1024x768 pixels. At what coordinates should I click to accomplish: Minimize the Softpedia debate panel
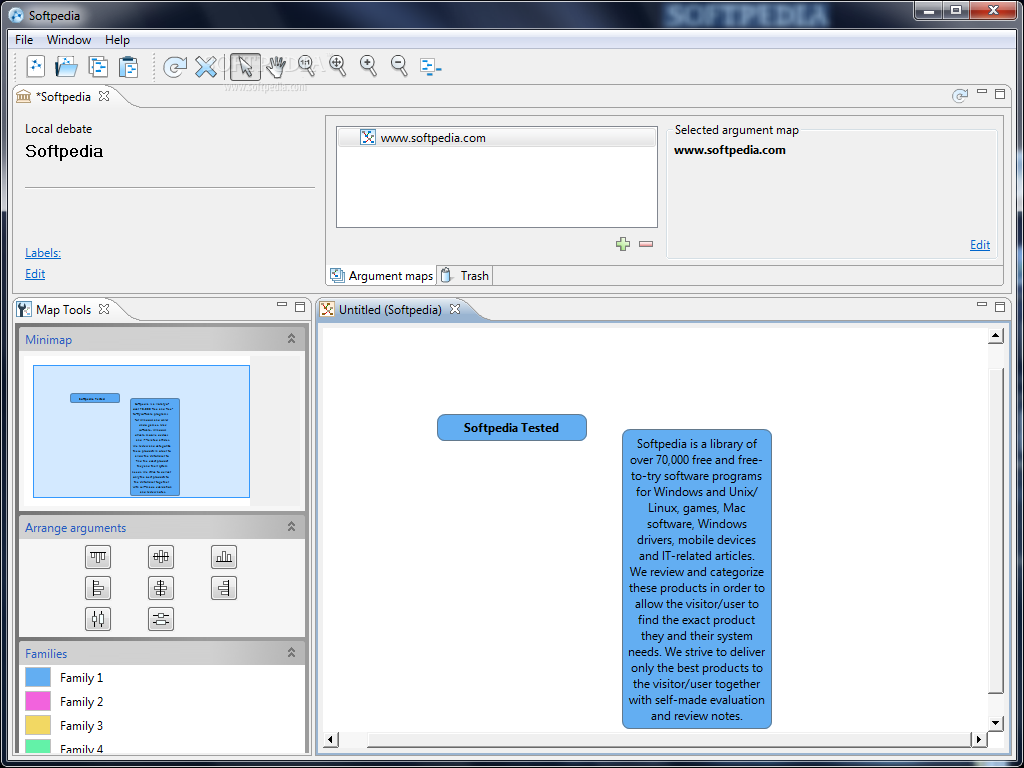[x=982, y=92]
